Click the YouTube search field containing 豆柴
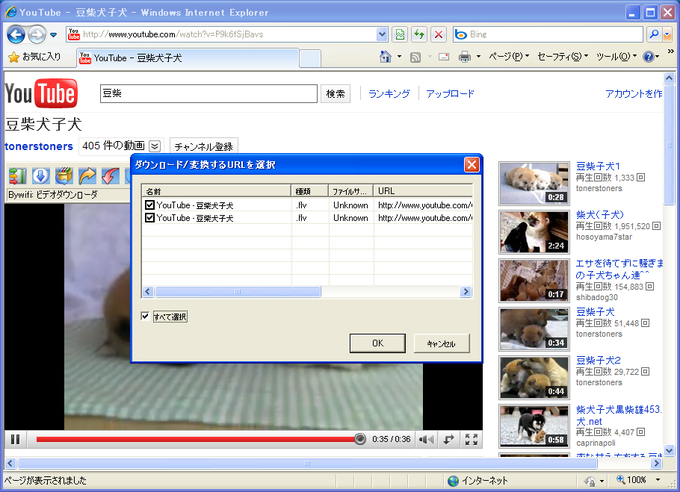The height and width of the screenshot is (492, 680). pos(209,93)
